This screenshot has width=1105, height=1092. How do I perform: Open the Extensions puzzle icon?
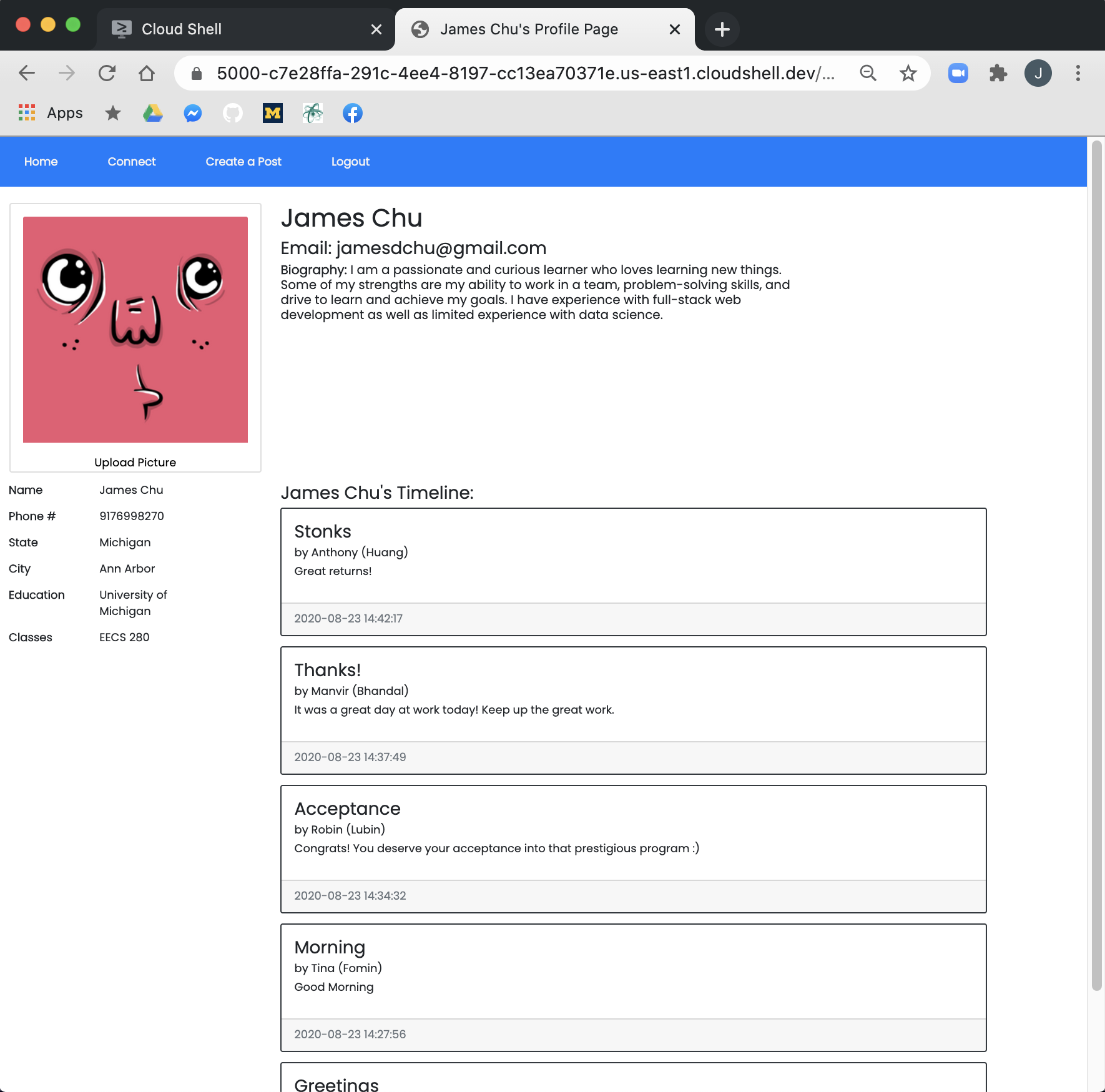tap(998, 73)
